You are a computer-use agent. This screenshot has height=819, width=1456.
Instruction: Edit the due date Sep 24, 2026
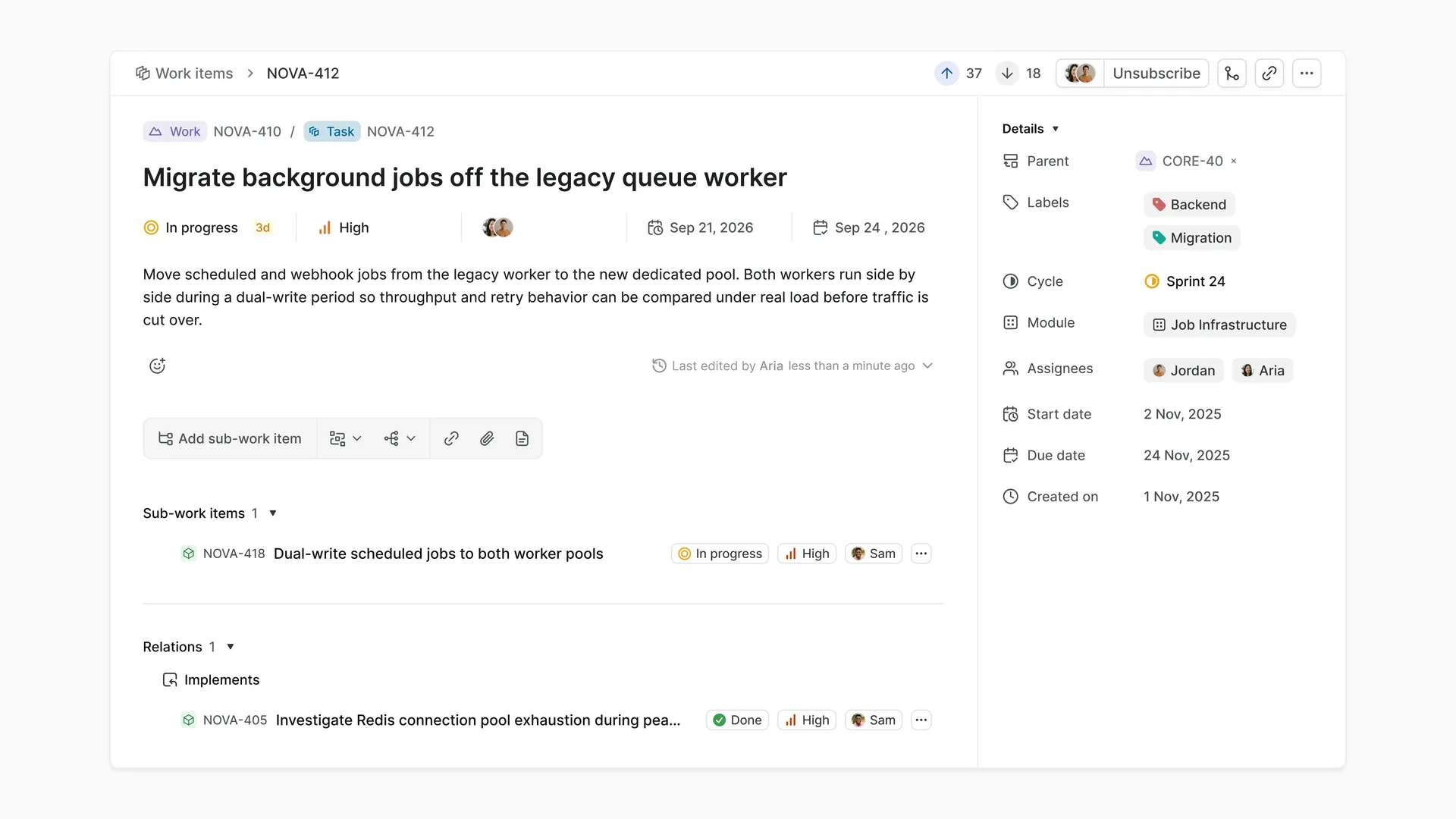click(868, 227)
